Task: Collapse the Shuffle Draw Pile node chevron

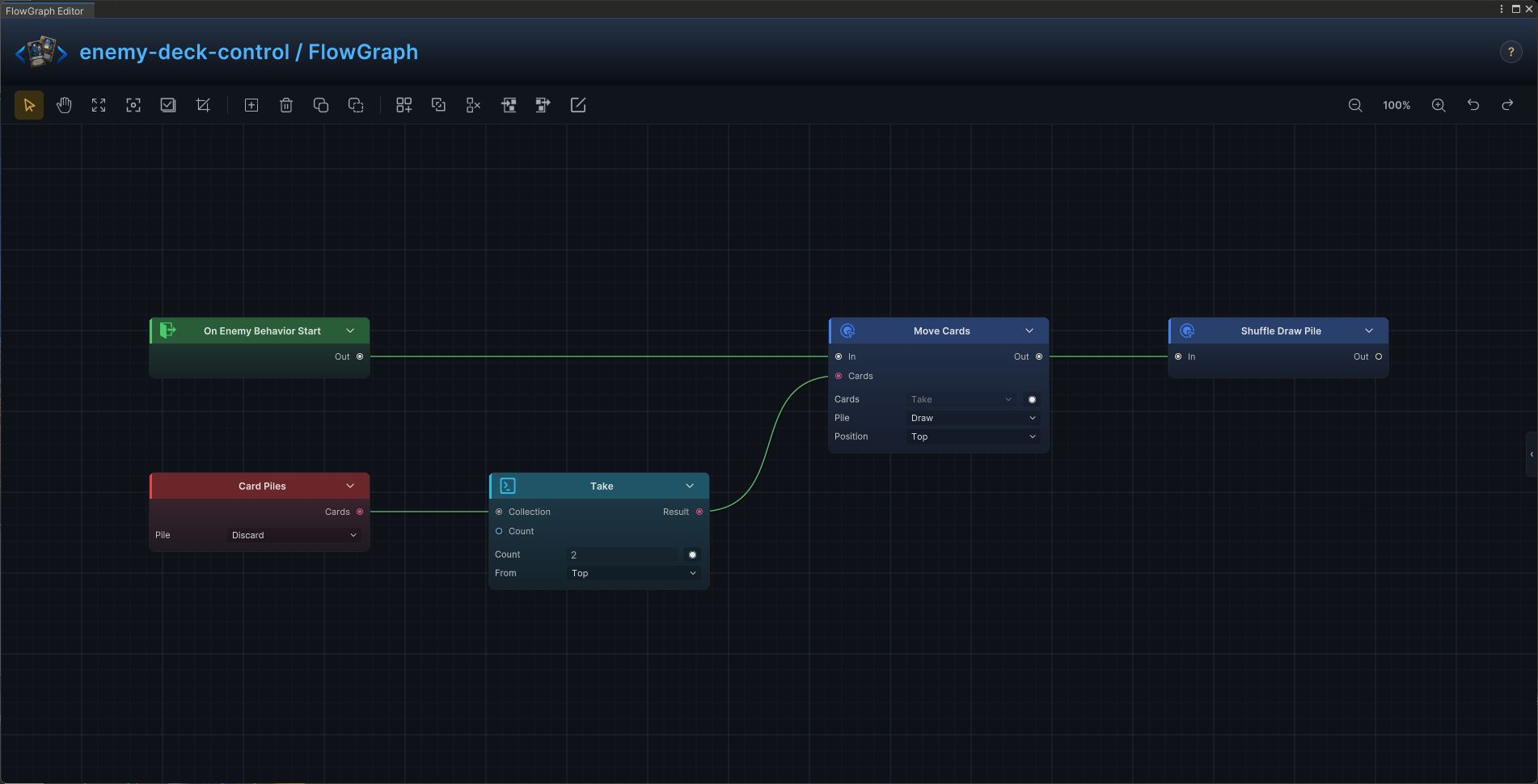Action: 1369,331
